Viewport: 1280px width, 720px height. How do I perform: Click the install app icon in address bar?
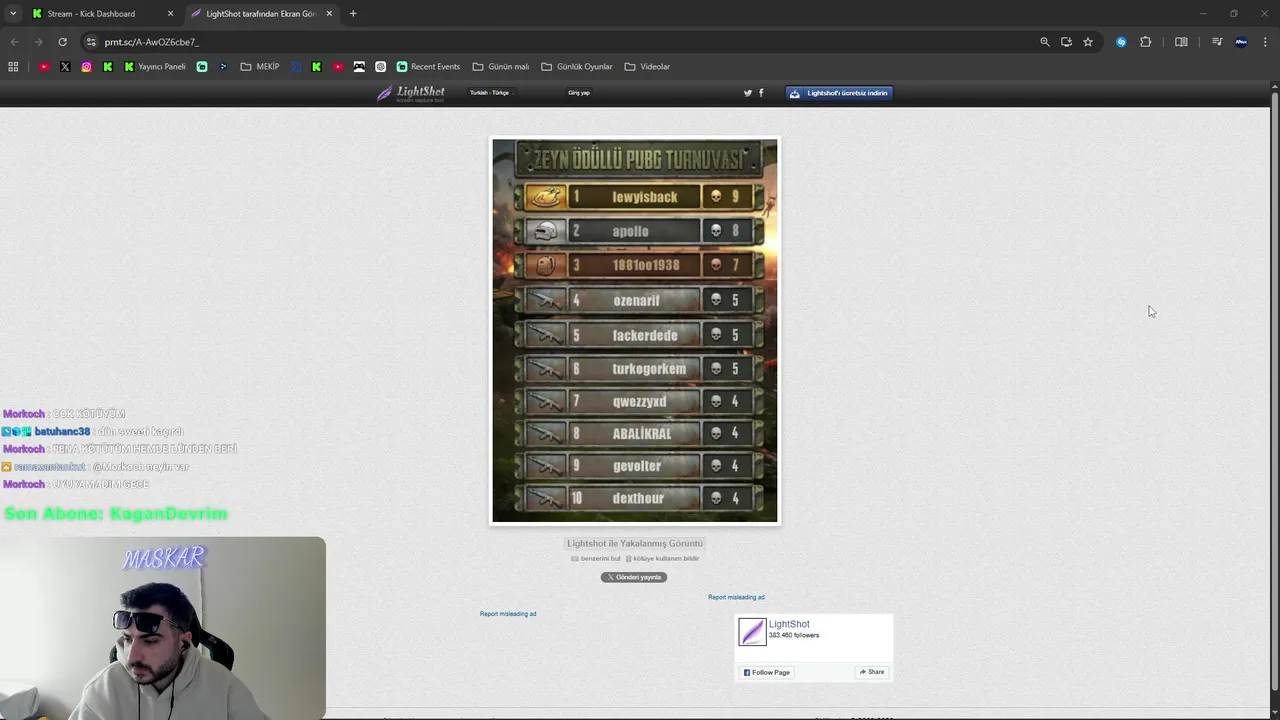coord(1066,42)
